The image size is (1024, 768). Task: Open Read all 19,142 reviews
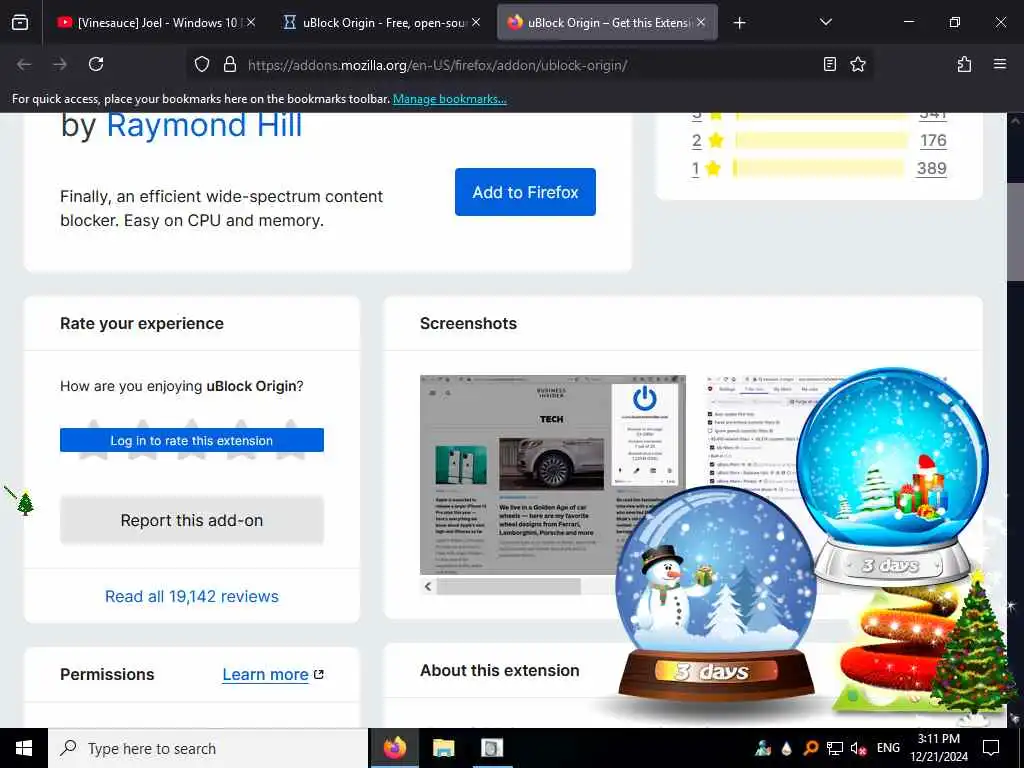pos(192,596)
